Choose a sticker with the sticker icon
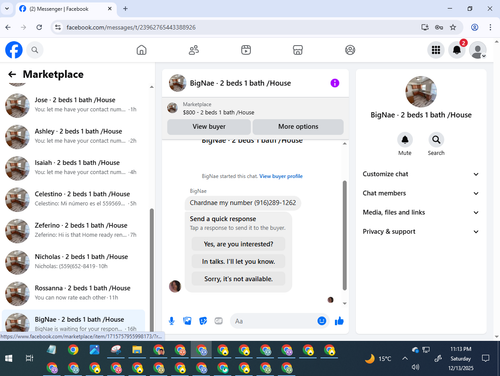Viewport: 500px width, 376px height. tap(203, 321)
